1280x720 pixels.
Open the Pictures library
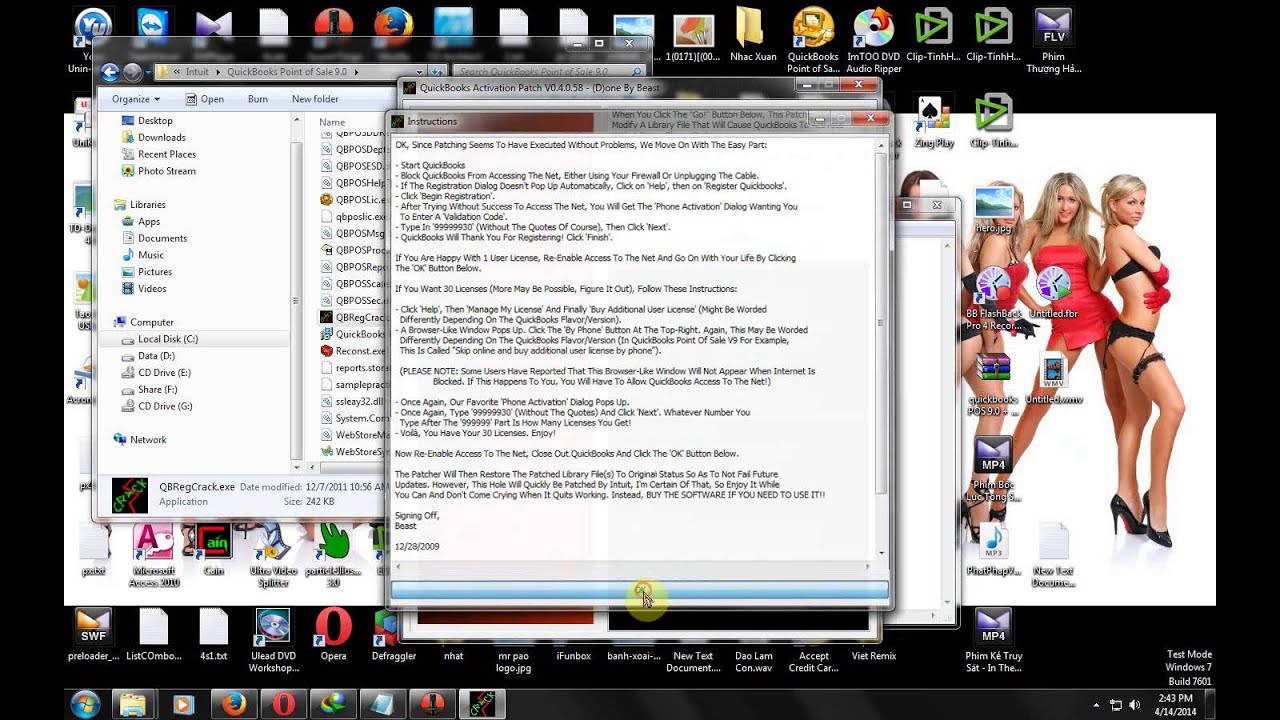[155, 272]
